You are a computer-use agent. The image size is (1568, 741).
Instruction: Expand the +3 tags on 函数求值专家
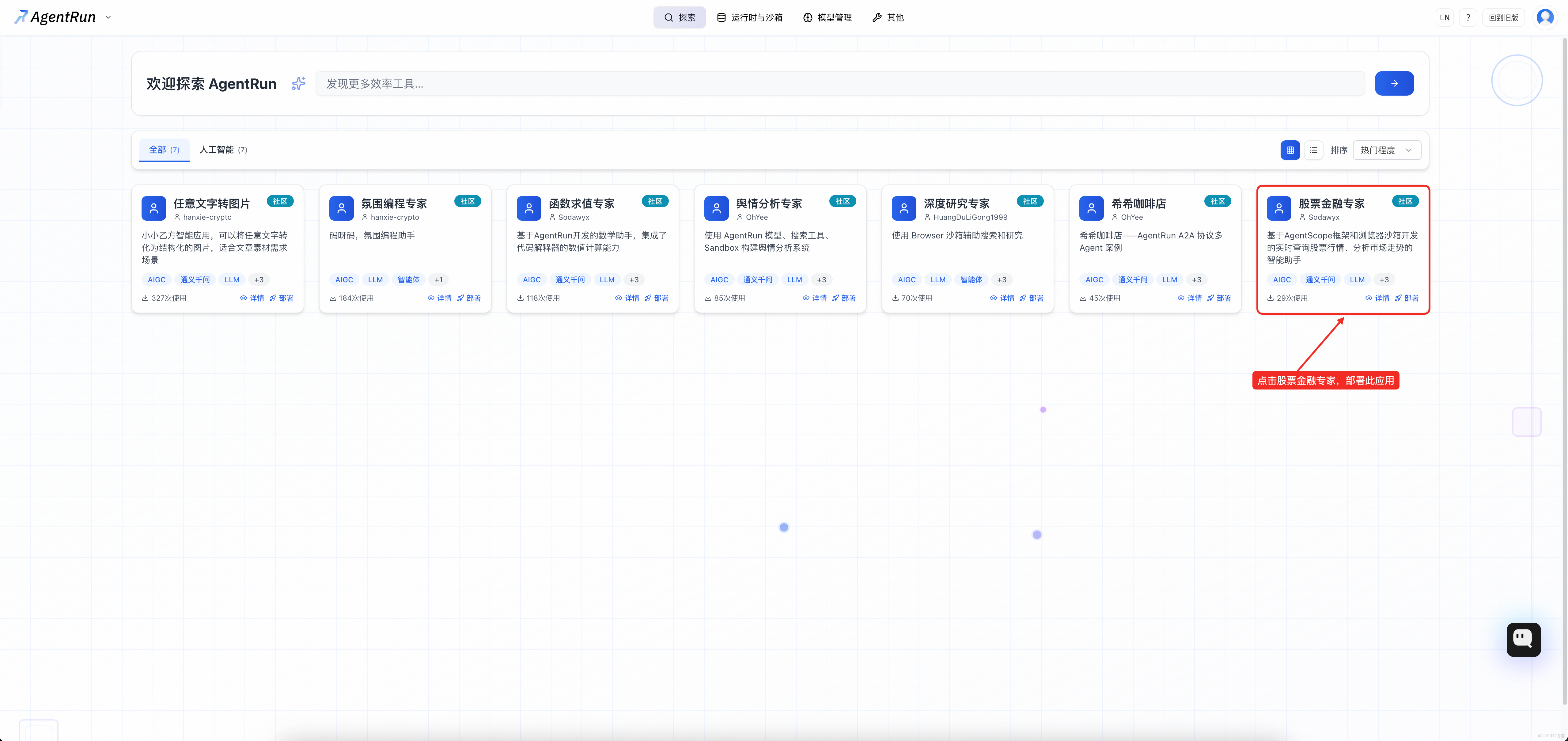[634, 280]
